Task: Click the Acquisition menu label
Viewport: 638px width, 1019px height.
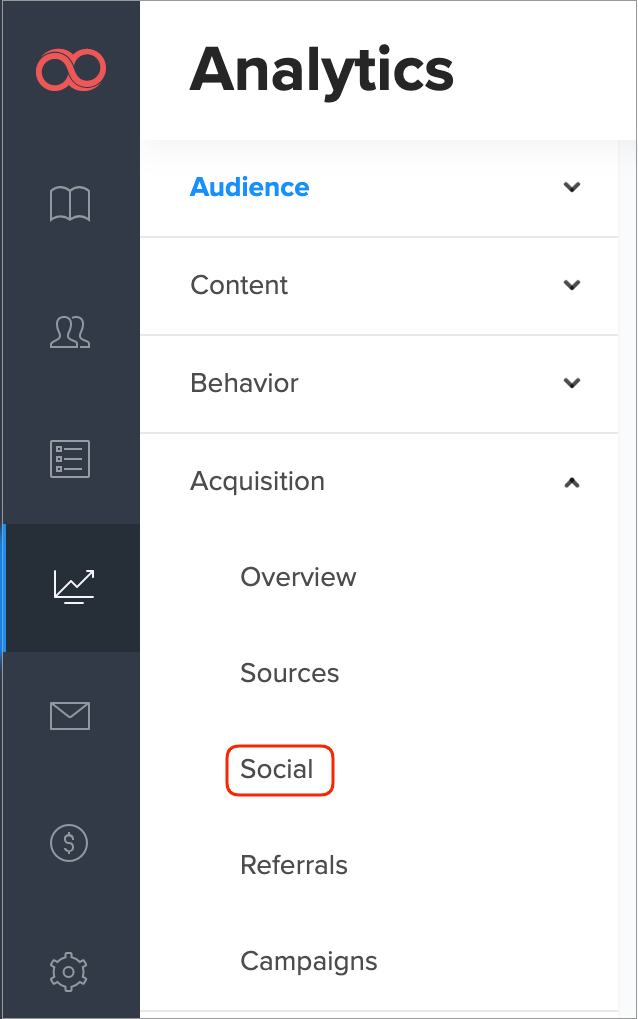Action: coord(257,481)
